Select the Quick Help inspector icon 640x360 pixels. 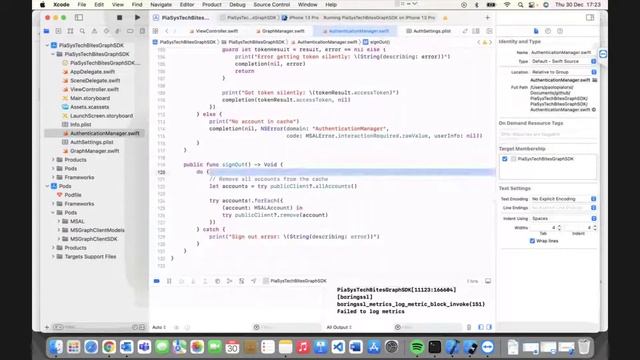[560, 31]
